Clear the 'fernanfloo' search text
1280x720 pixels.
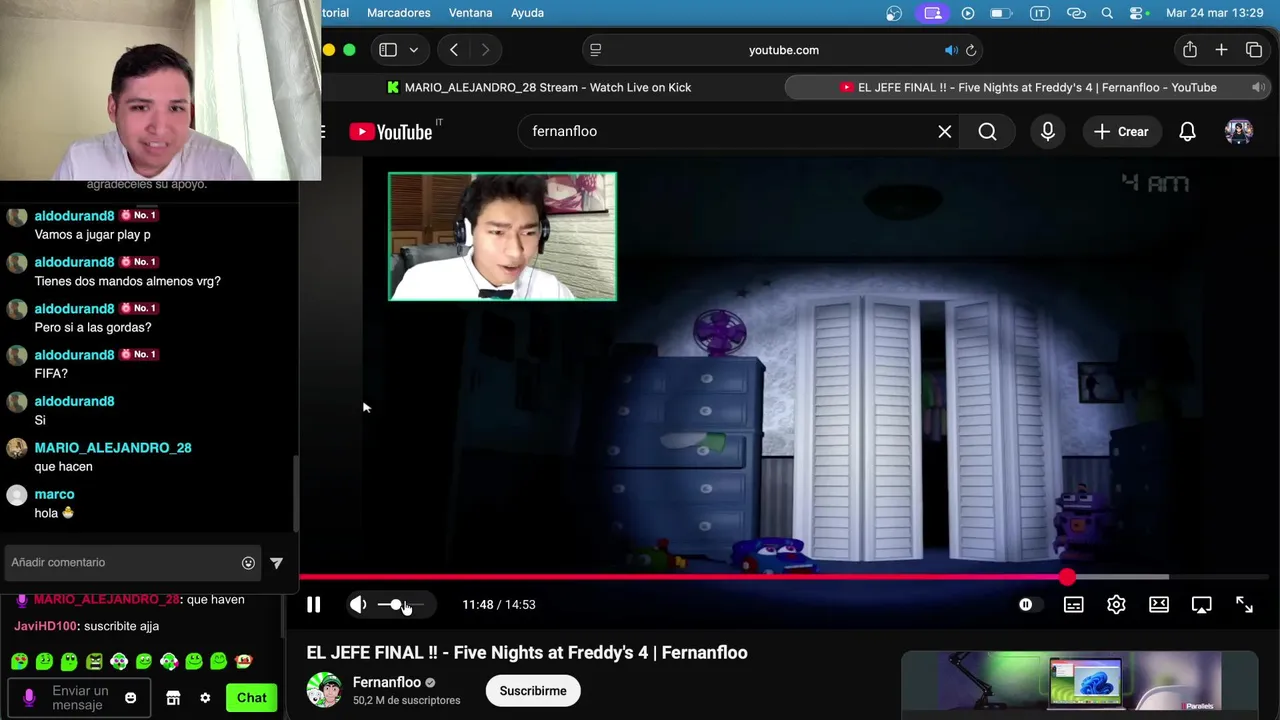pyautogui.click(x=944, y=131)
